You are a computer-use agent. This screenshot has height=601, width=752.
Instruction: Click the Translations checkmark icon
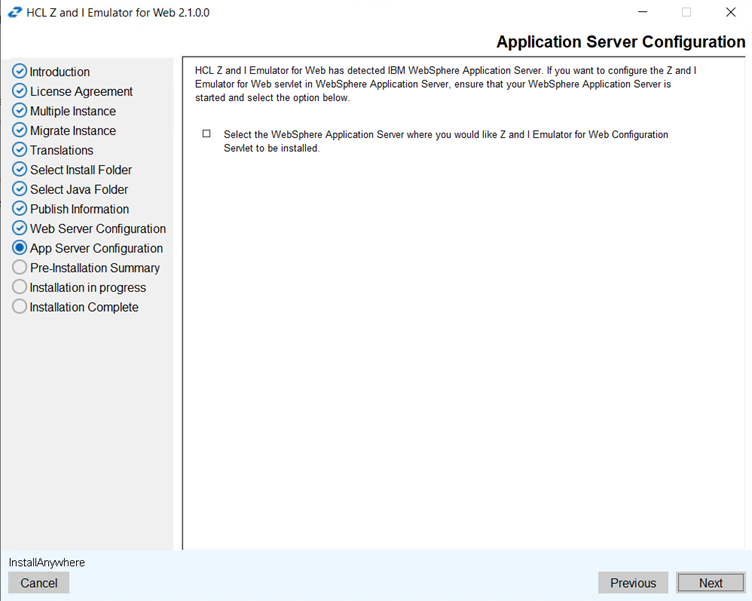(19, 150)
